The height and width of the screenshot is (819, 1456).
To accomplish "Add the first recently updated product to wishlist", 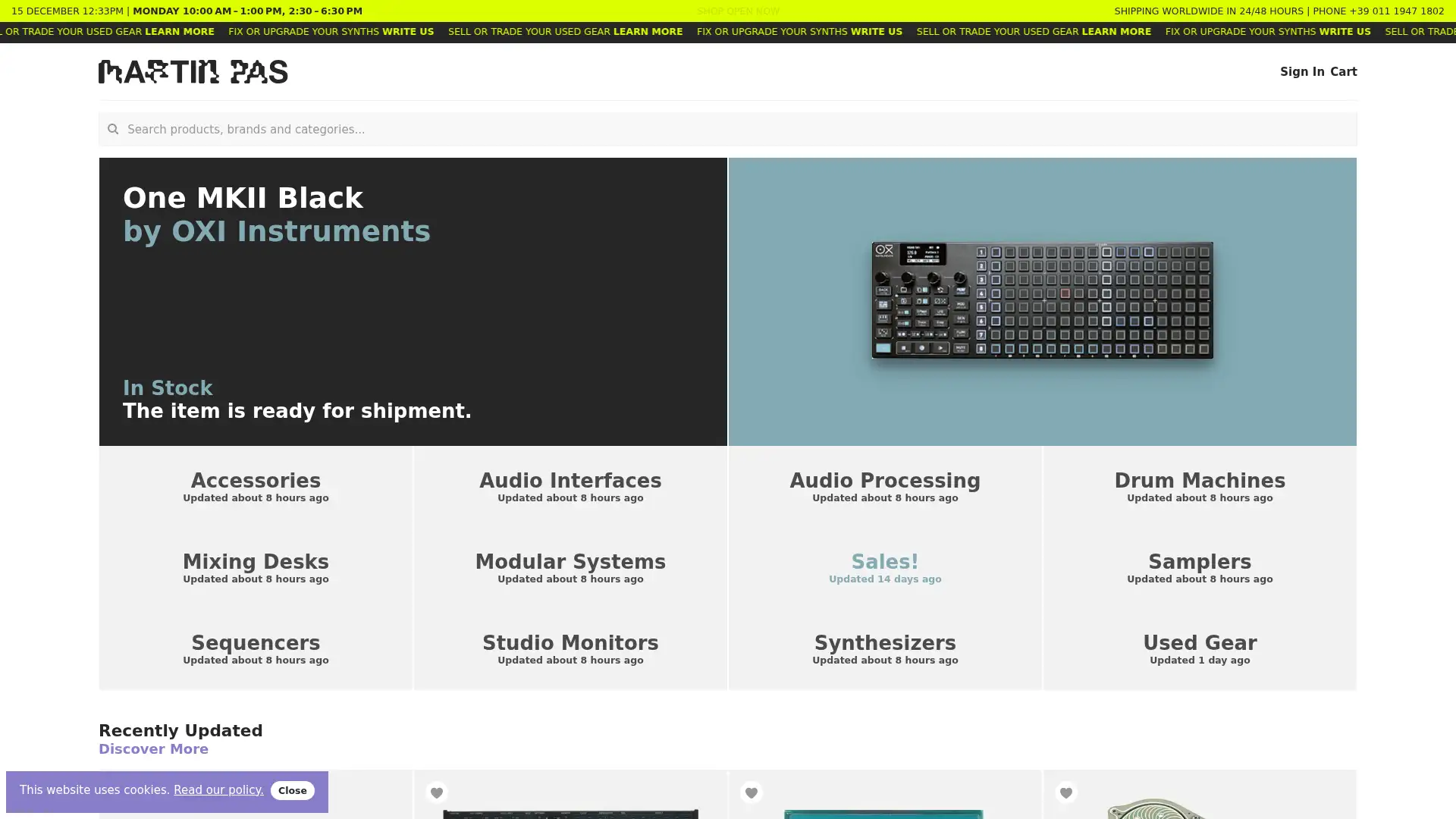I will click(437, 793).
